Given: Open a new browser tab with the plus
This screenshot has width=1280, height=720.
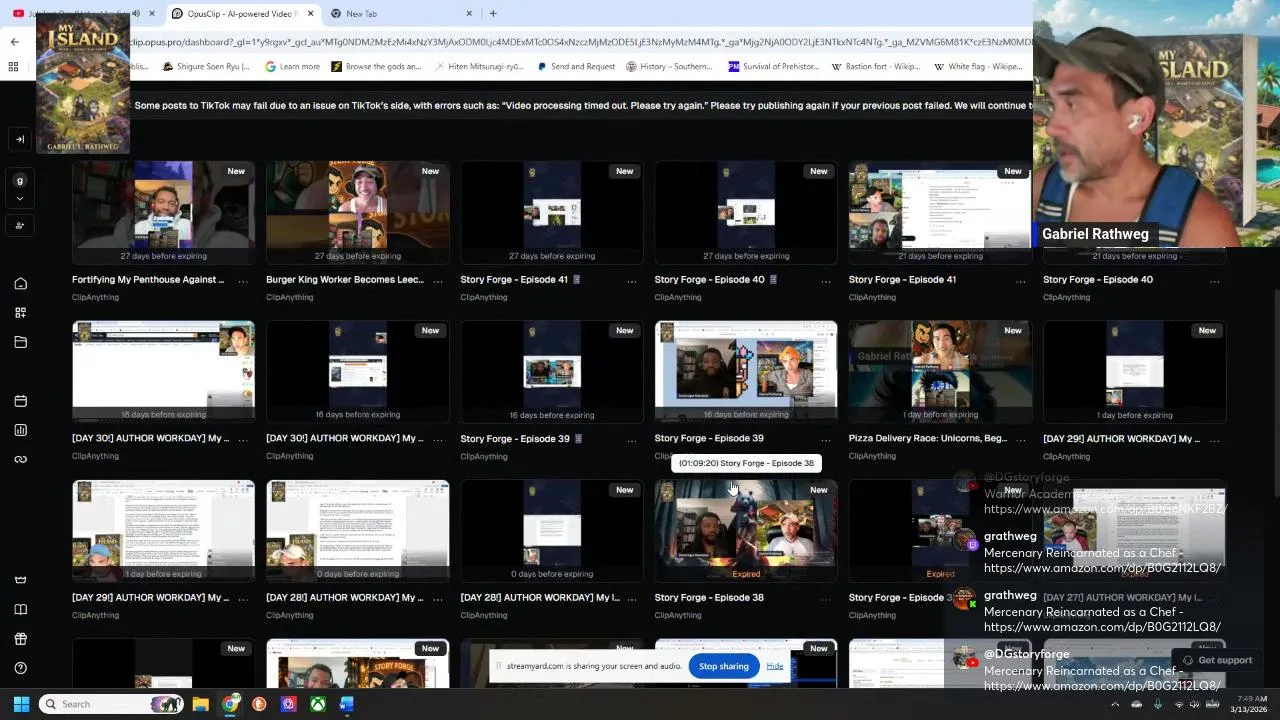Looking at the screenshot, I should pos(493,14).
